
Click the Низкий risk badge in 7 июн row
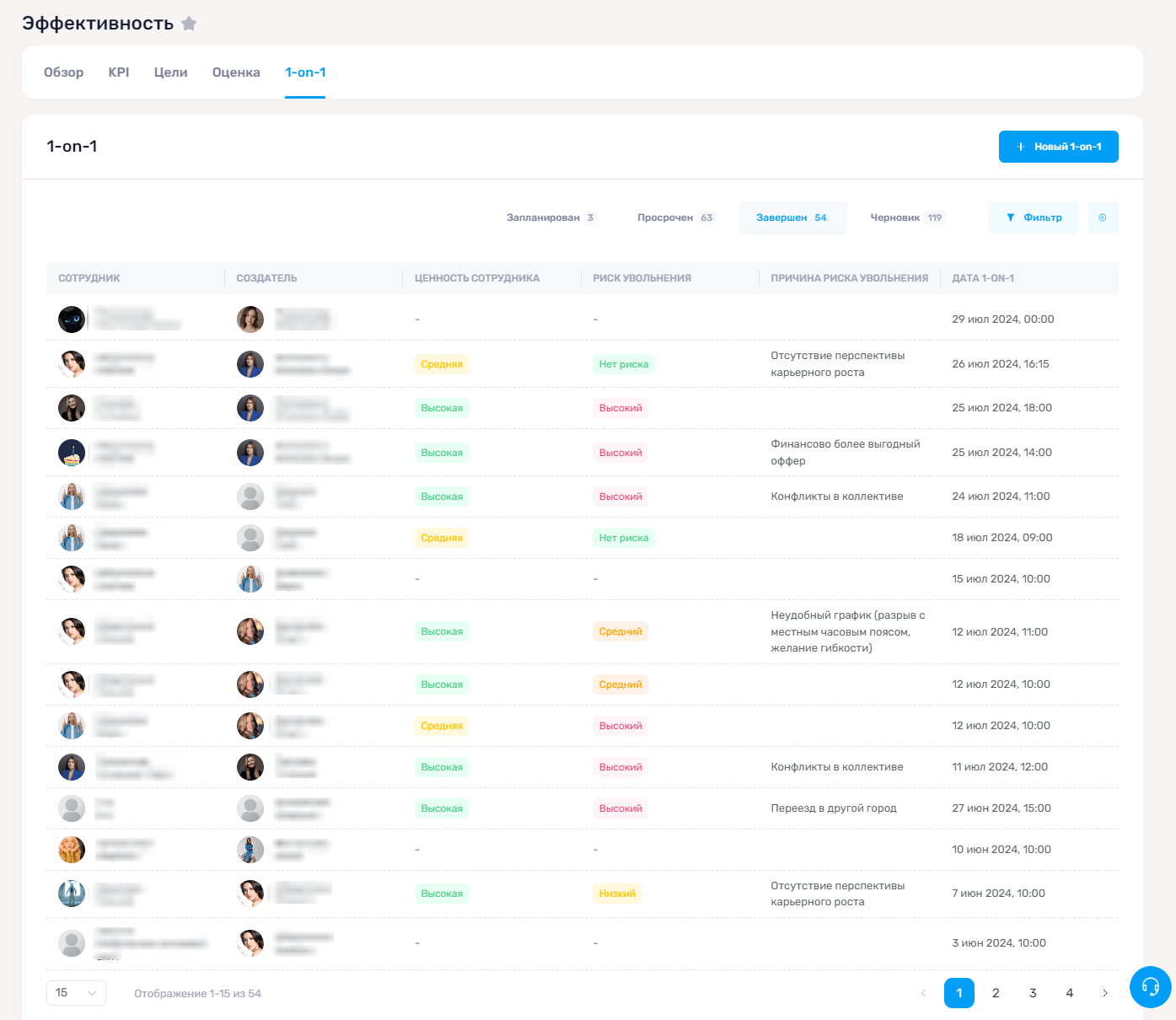point(617,894)
